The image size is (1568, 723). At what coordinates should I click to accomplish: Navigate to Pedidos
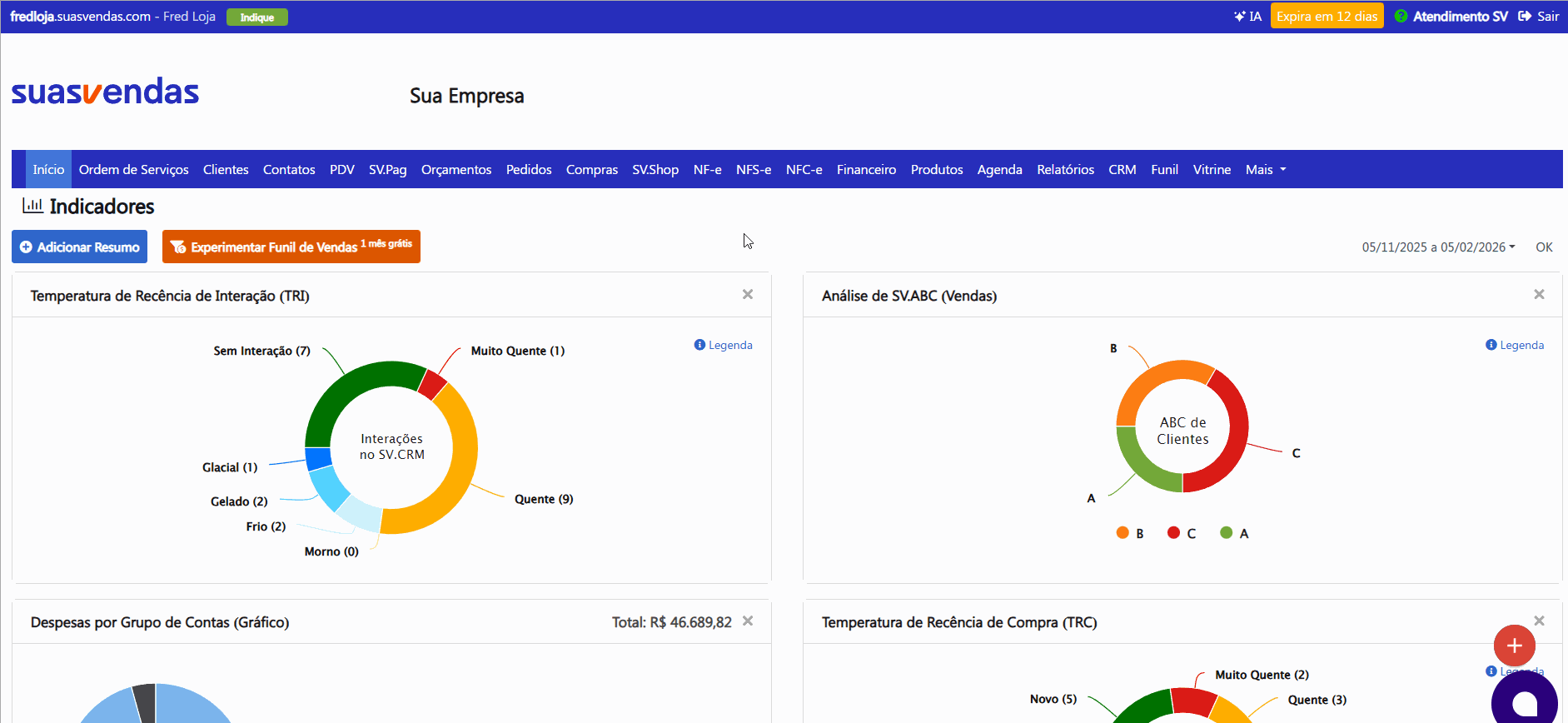tap(529, 169)
